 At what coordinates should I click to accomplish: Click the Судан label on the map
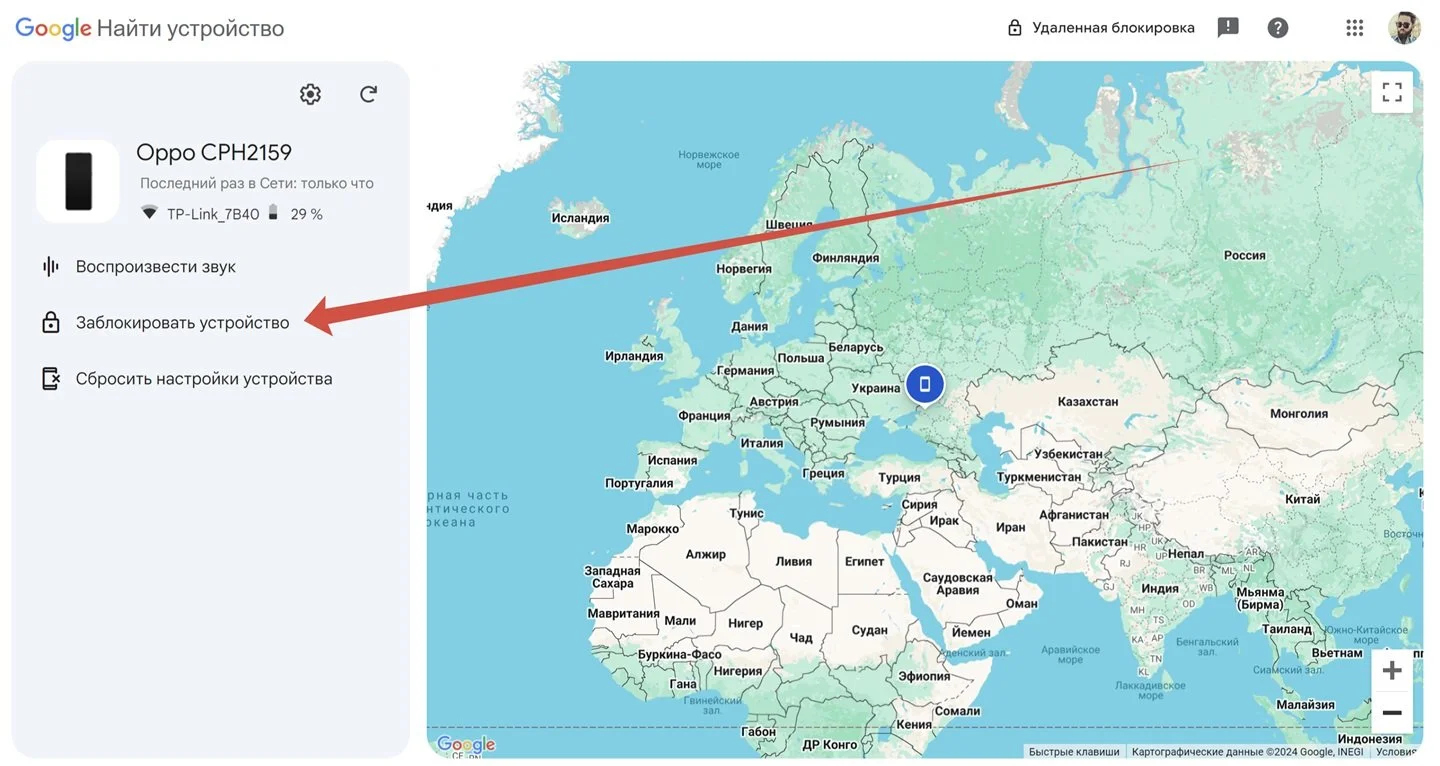tap(870, 631)
